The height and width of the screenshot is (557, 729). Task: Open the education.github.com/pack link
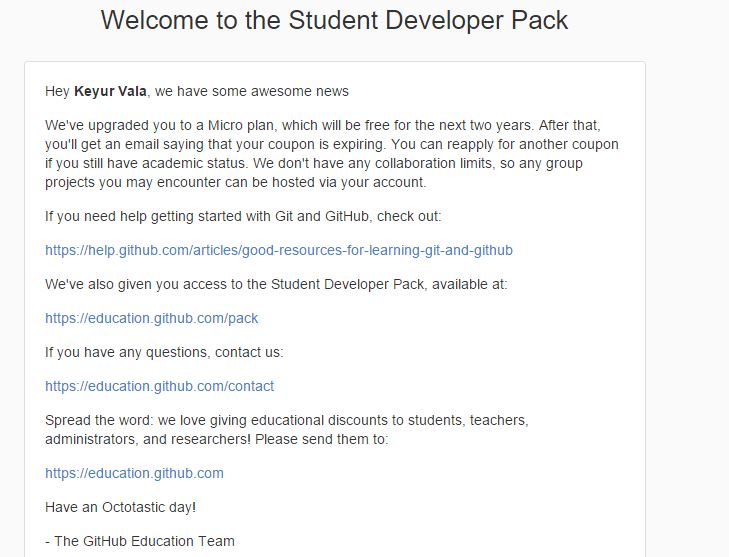pos(151,318)
